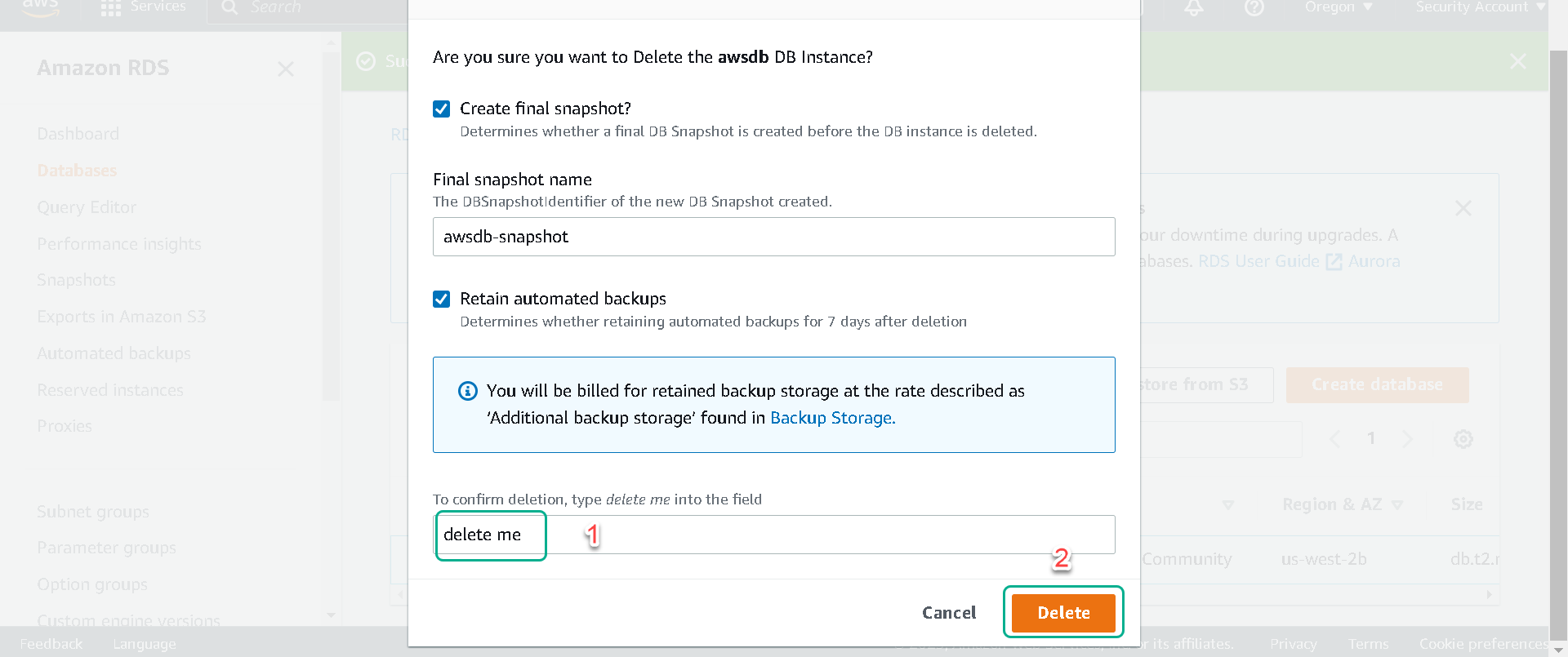The width and height of the screenshot is (1568, 657).
Task: Click the sidebar scroll down arrow
Action: [x=331, y=615]
